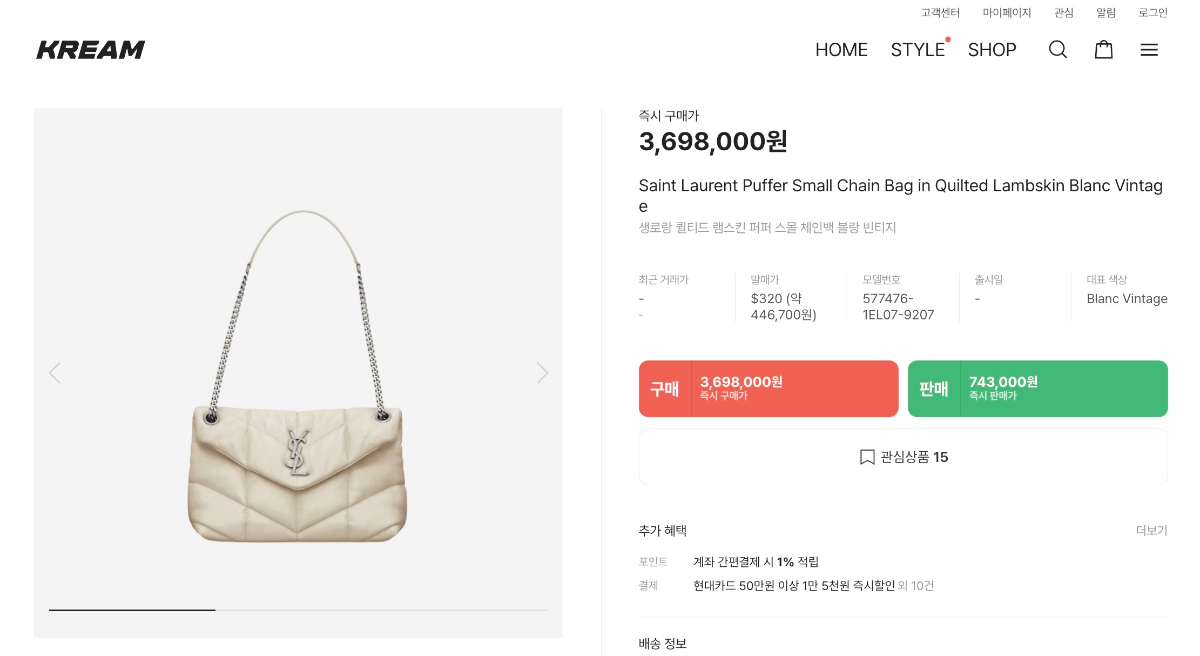
Task: Go to the HOME menu
Action: click(841, 50)
